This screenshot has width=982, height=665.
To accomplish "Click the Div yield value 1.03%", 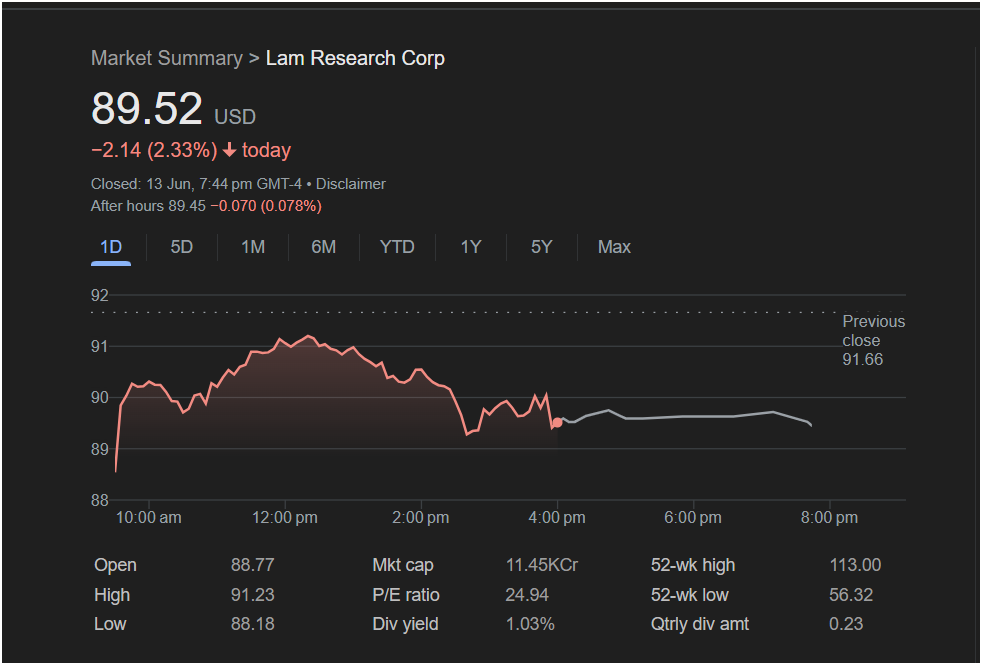I will click(x=530, y=624).
